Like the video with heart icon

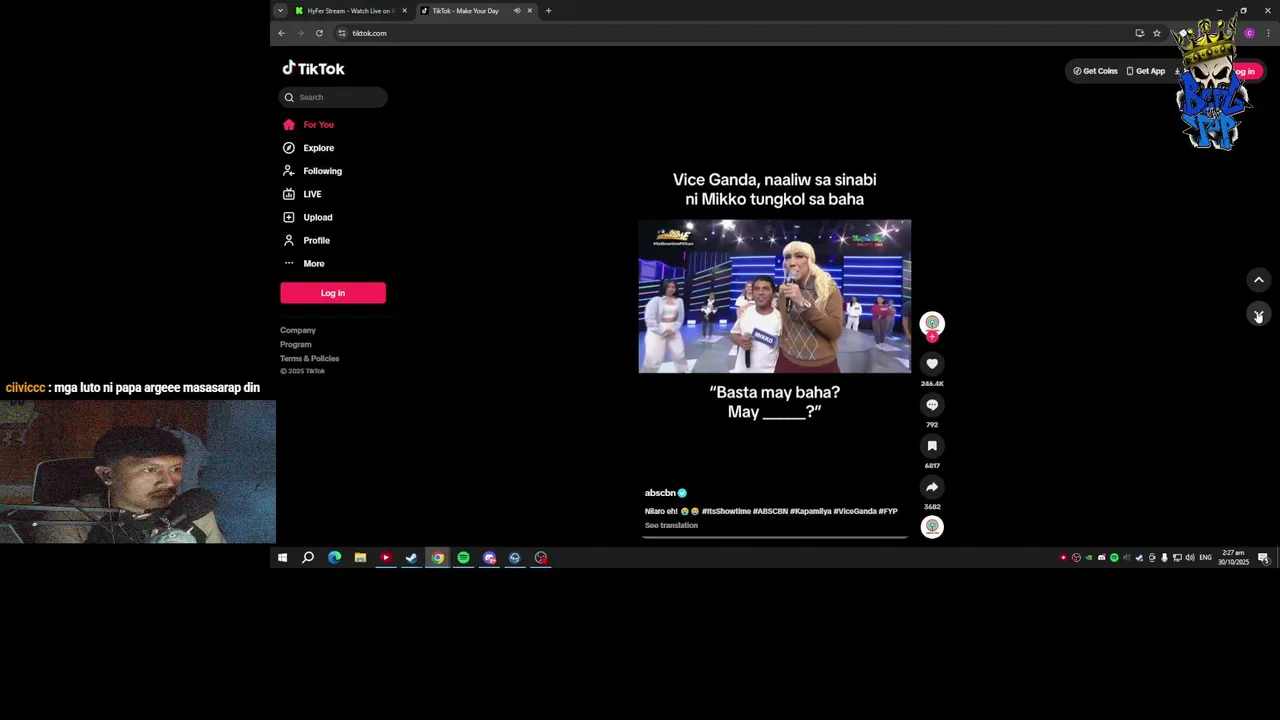[932, 364]
